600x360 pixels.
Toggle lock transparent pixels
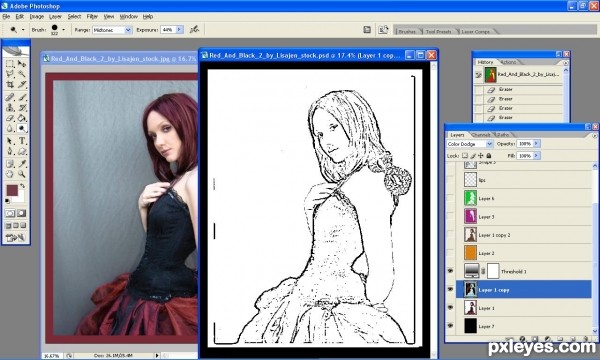pos(465,156)
